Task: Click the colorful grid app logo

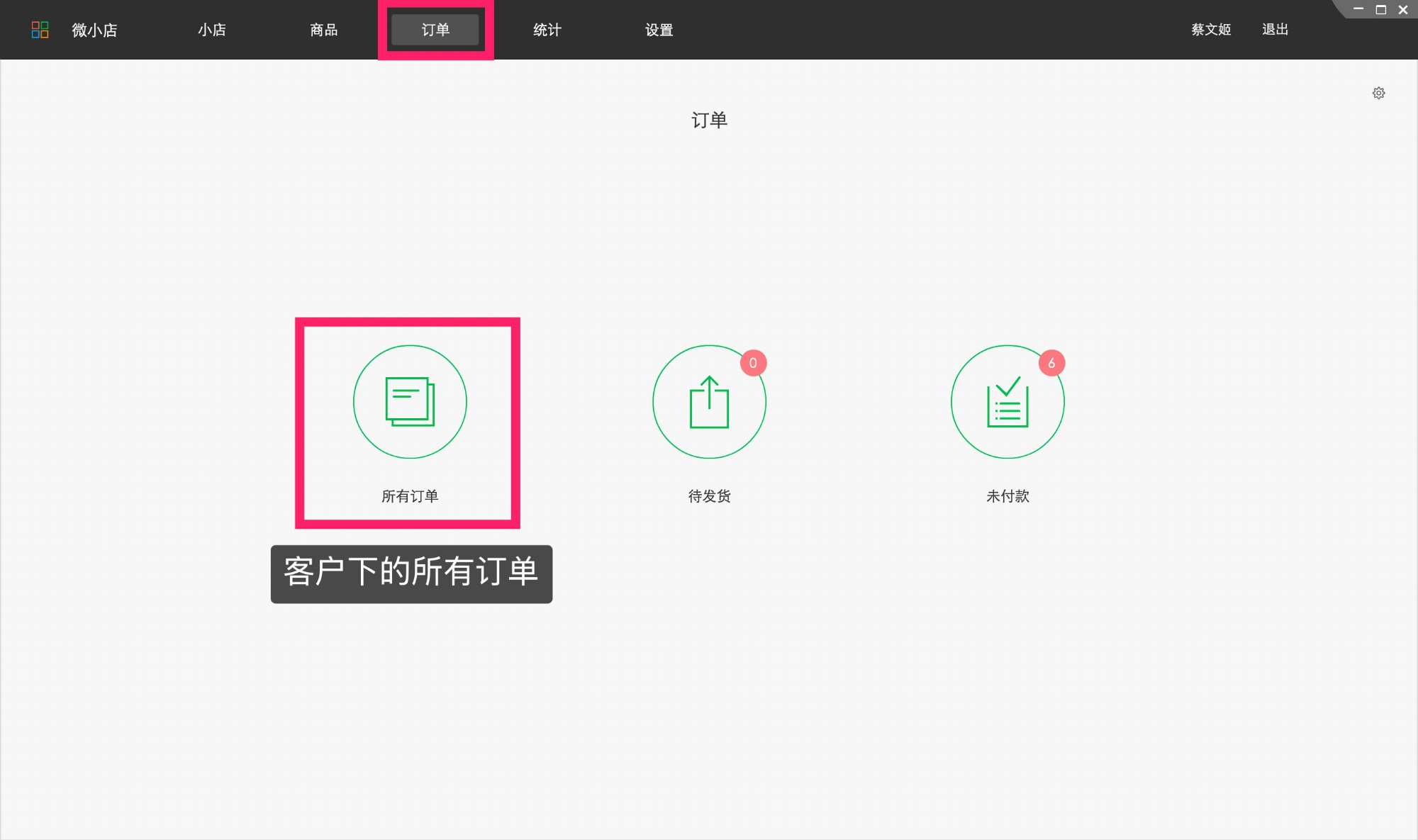Action: pyautogui.click(x=40, y=30)
